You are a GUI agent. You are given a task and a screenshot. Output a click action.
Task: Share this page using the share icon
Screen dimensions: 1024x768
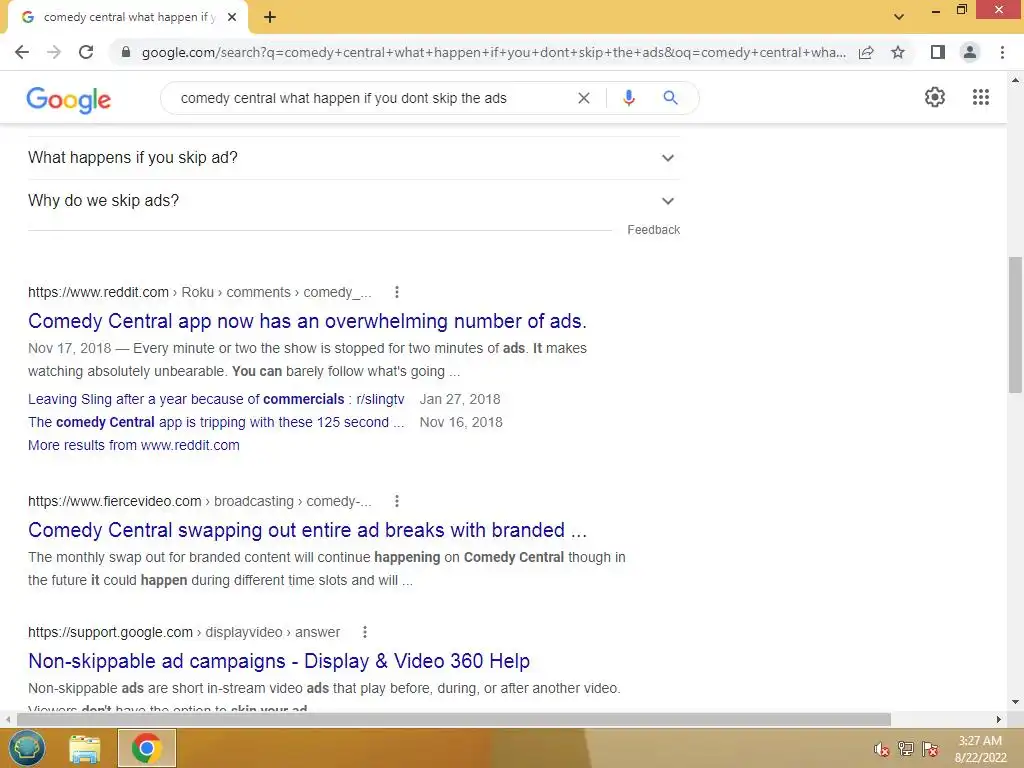click(866, 52)
